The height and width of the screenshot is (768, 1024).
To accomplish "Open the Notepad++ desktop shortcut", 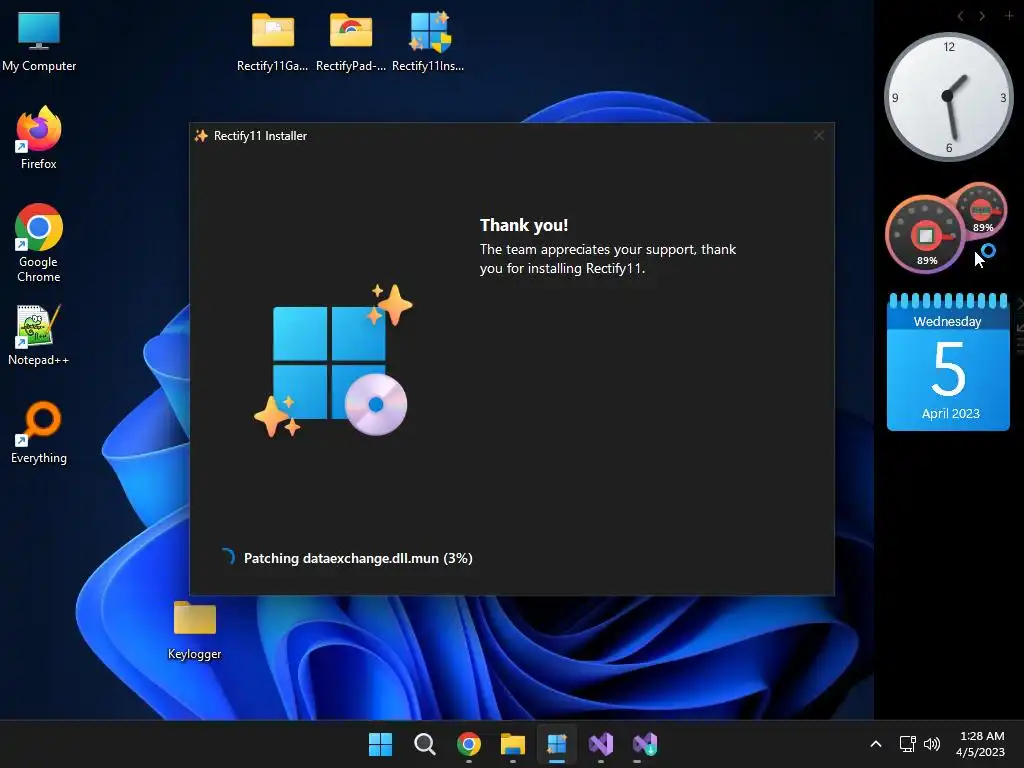I will click(x=39, y=334).
